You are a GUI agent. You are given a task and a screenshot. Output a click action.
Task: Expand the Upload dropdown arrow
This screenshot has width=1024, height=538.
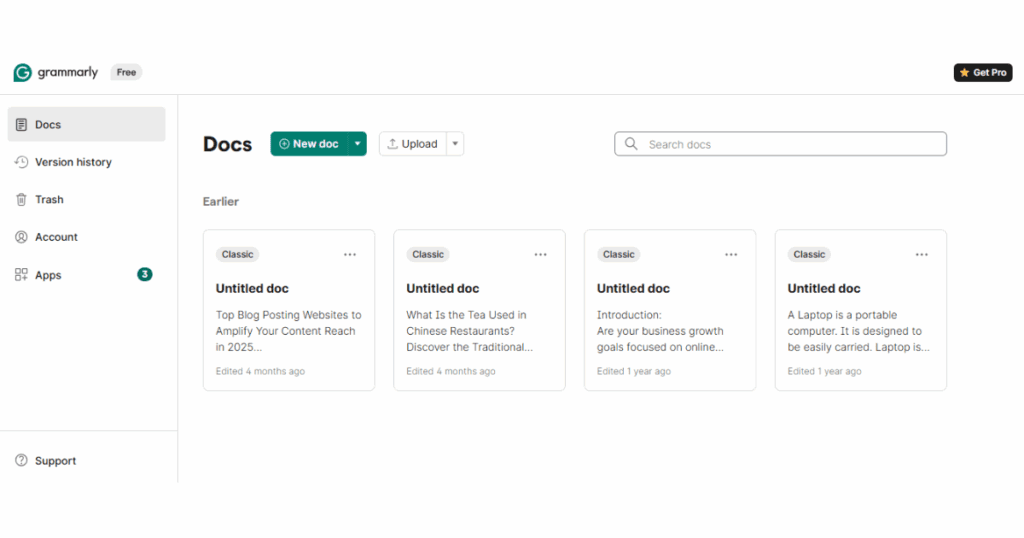point(456,144)
